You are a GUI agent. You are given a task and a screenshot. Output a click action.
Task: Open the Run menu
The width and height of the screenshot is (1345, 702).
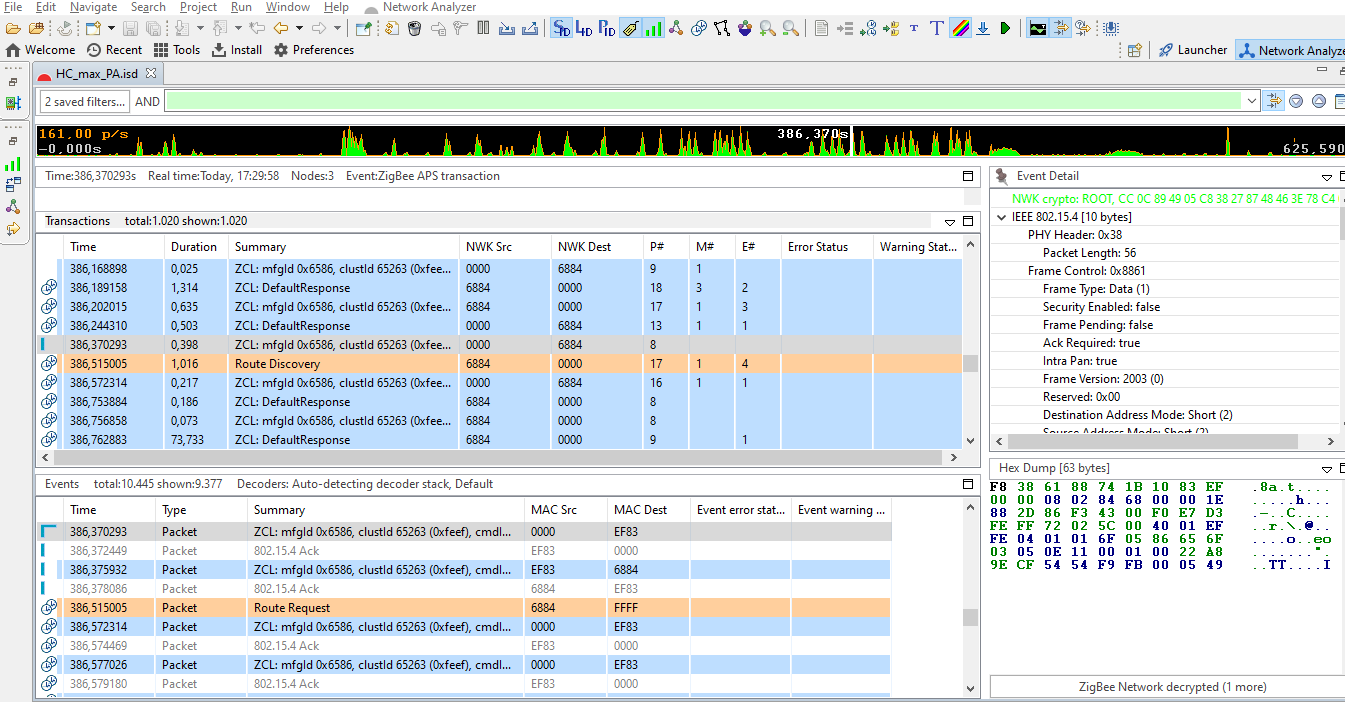241,7
